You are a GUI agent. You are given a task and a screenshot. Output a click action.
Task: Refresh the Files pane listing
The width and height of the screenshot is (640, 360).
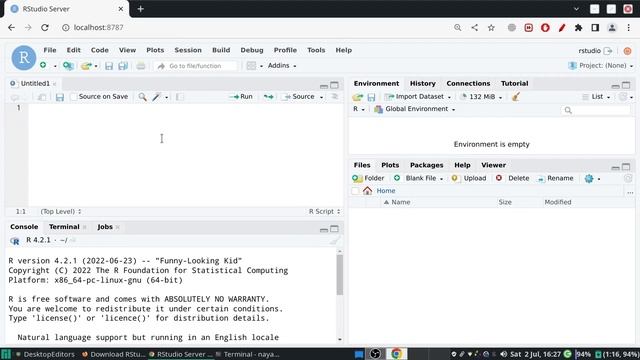(628, 178)
